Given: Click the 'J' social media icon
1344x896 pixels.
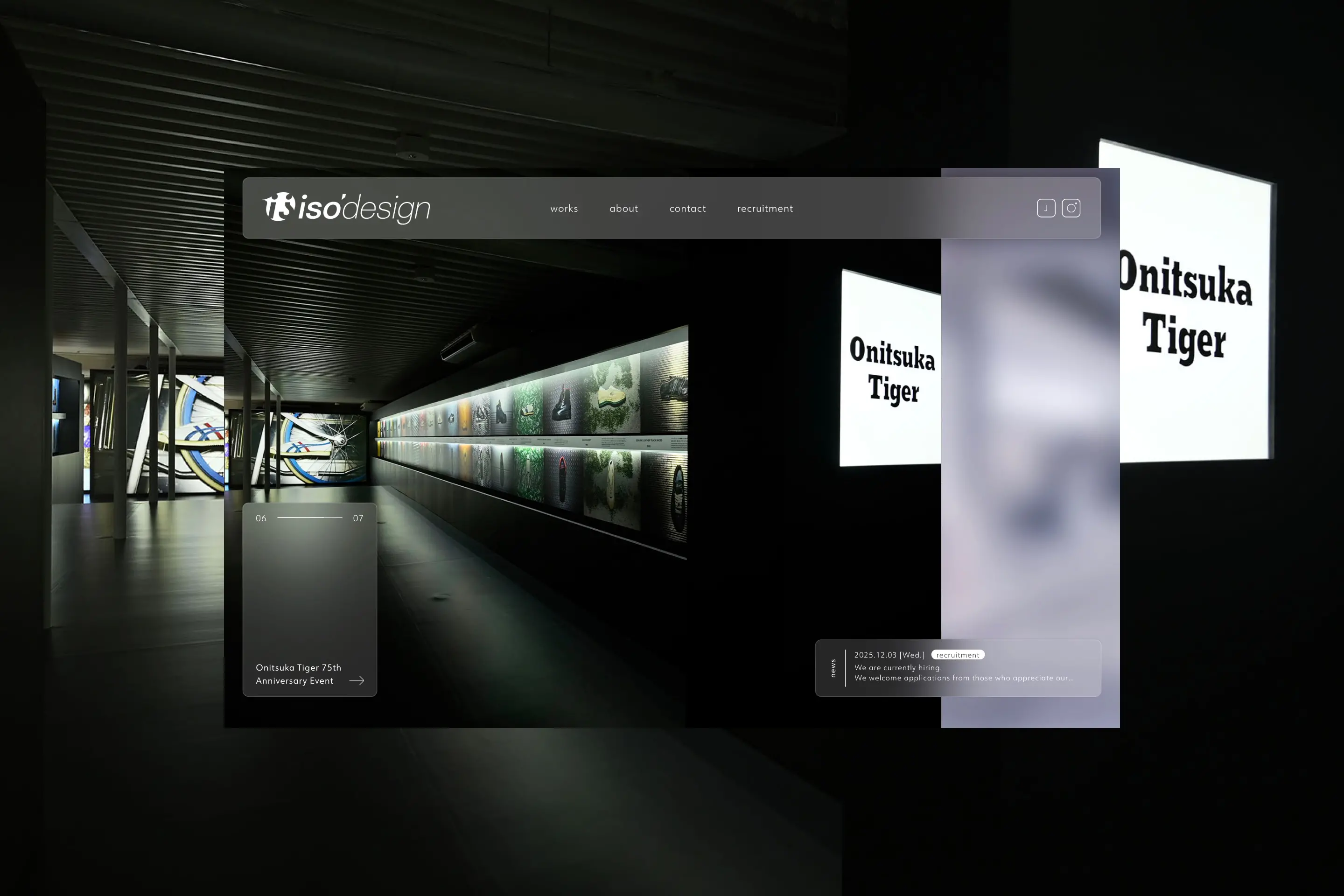Looking at the screenshot, I should [x=1046, y=208].
